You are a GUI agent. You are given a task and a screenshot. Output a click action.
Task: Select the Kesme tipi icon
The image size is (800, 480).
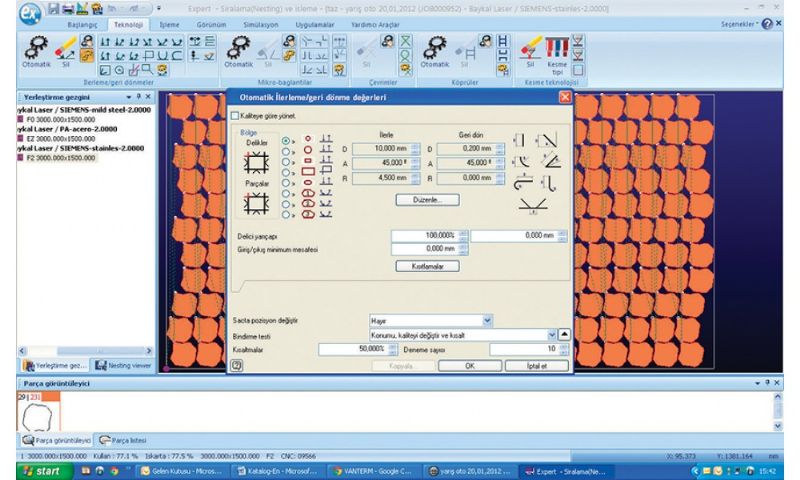[559, 51]
